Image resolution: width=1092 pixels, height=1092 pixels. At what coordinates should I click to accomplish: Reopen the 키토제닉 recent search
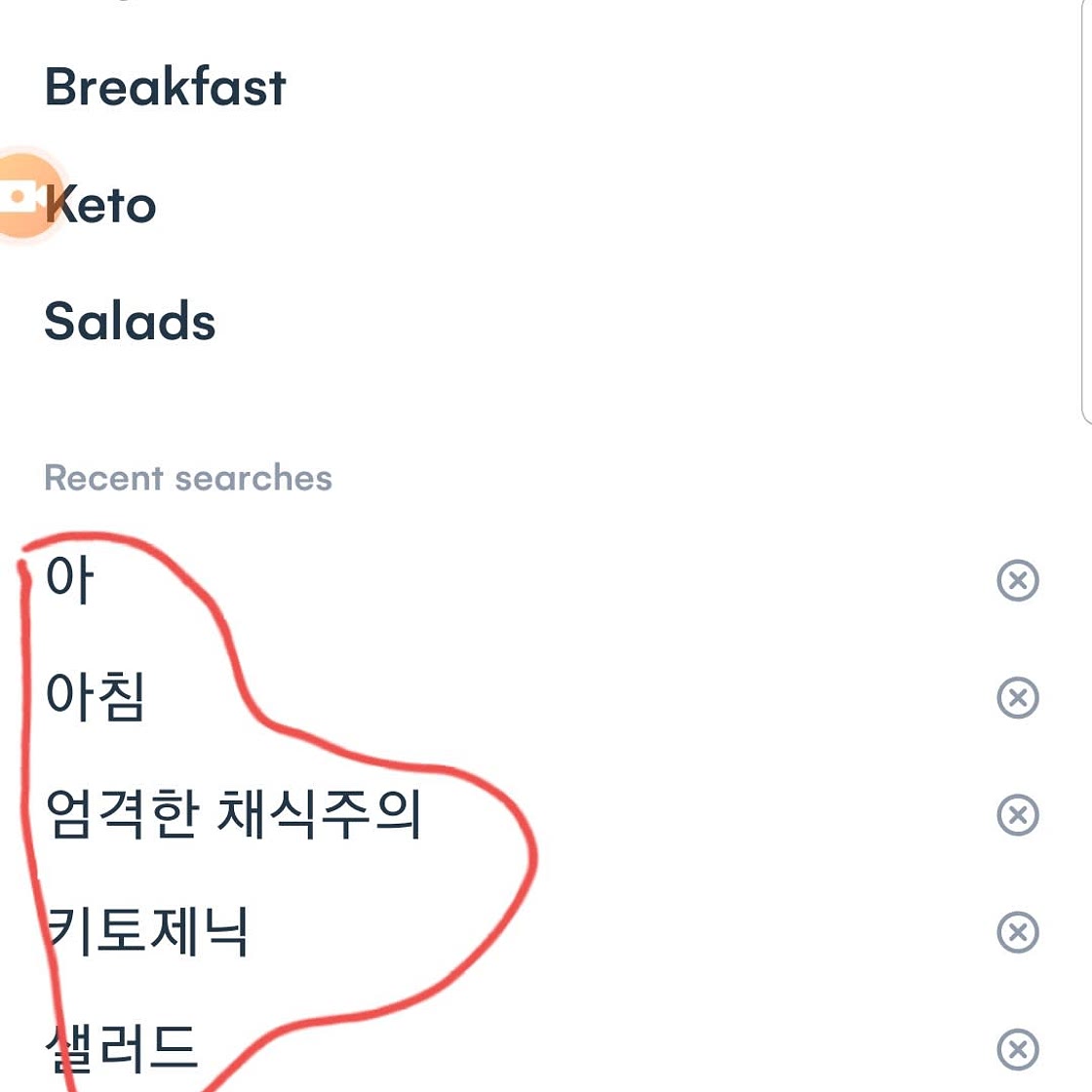pos(148,931)
